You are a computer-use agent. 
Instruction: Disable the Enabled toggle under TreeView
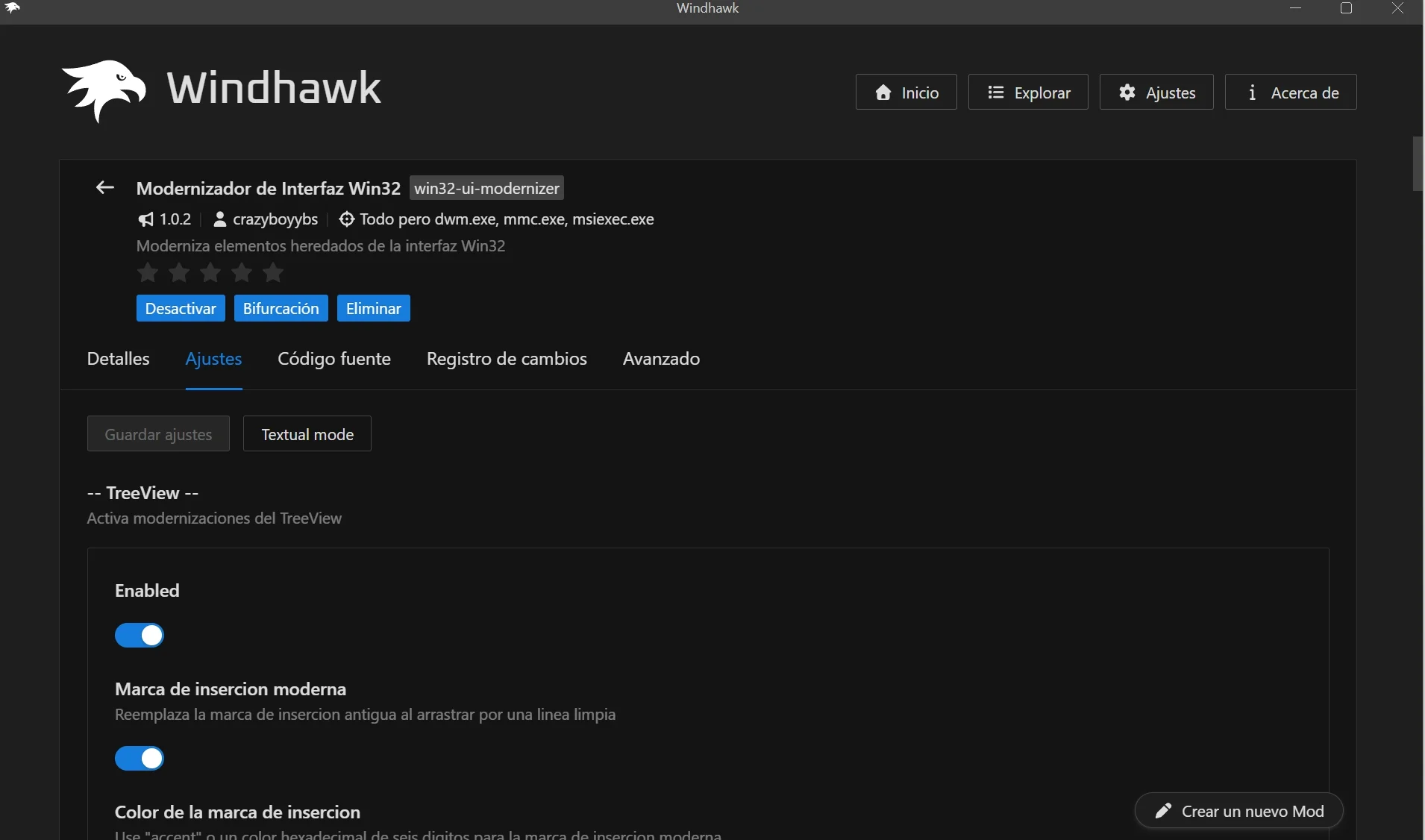[x=140, y=636]
